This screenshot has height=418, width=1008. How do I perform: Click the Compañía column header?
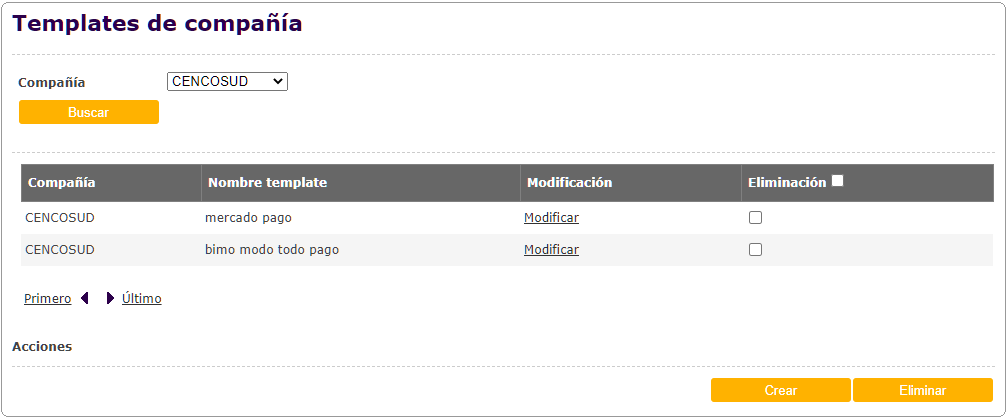[x=62, y=183]
